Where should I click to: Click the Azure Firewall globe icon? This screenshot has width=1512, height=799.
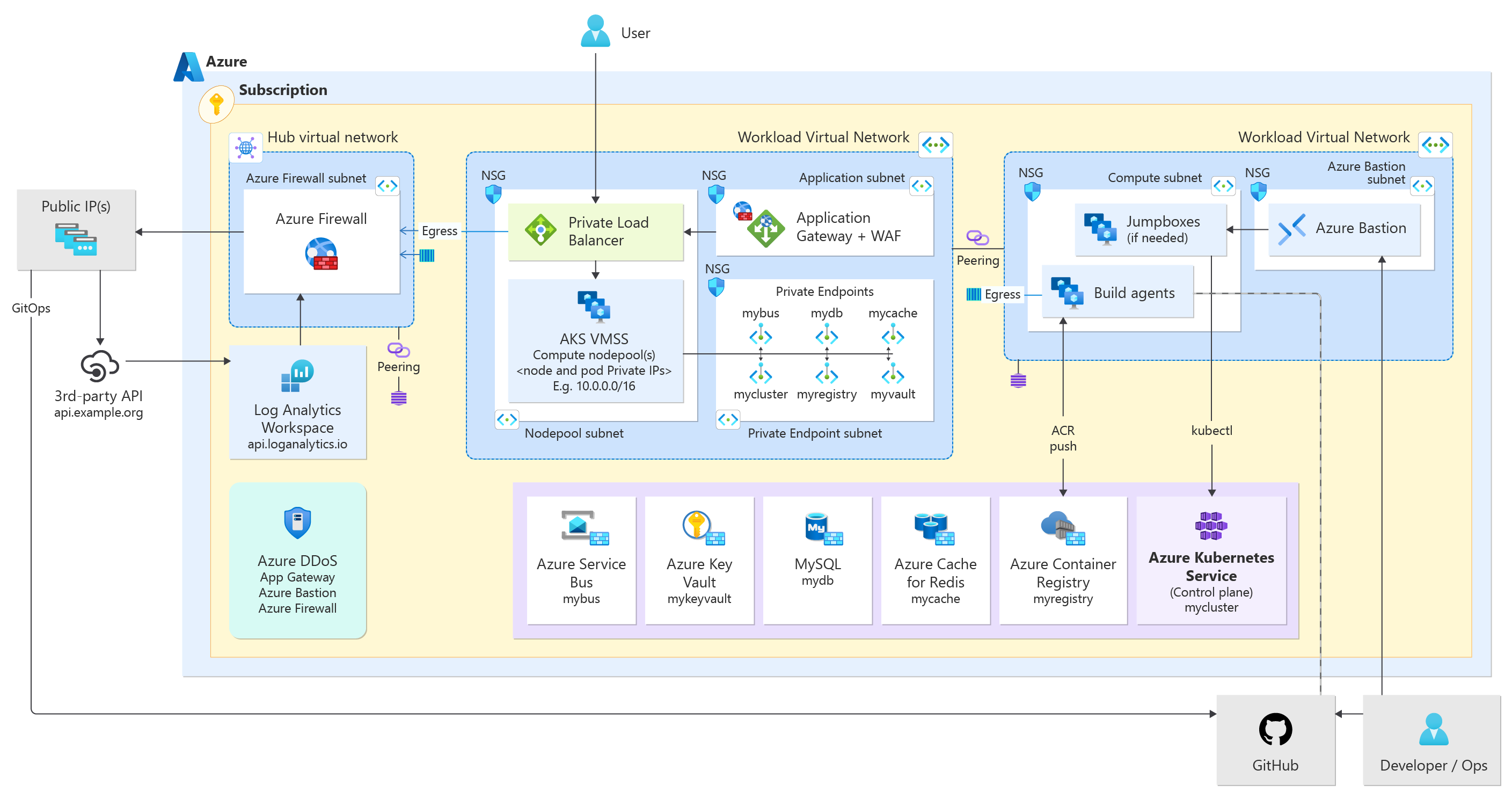321,253
